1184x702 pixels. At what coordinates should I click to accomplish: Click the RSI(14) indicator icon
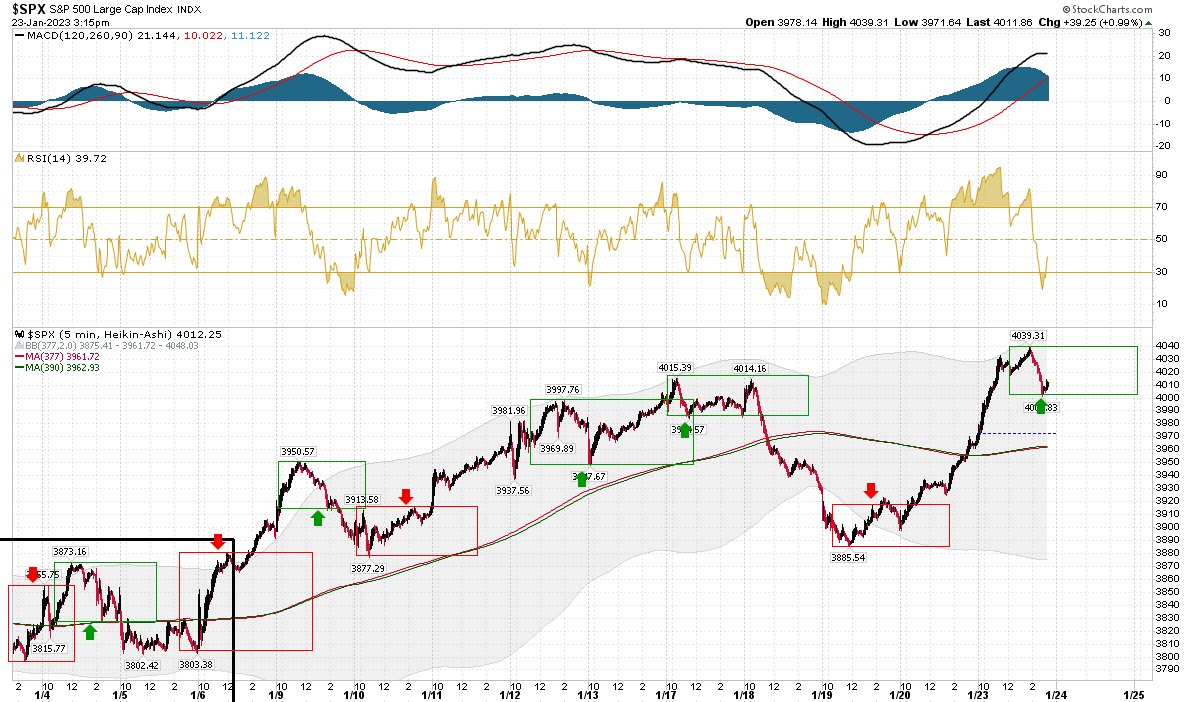20,159
